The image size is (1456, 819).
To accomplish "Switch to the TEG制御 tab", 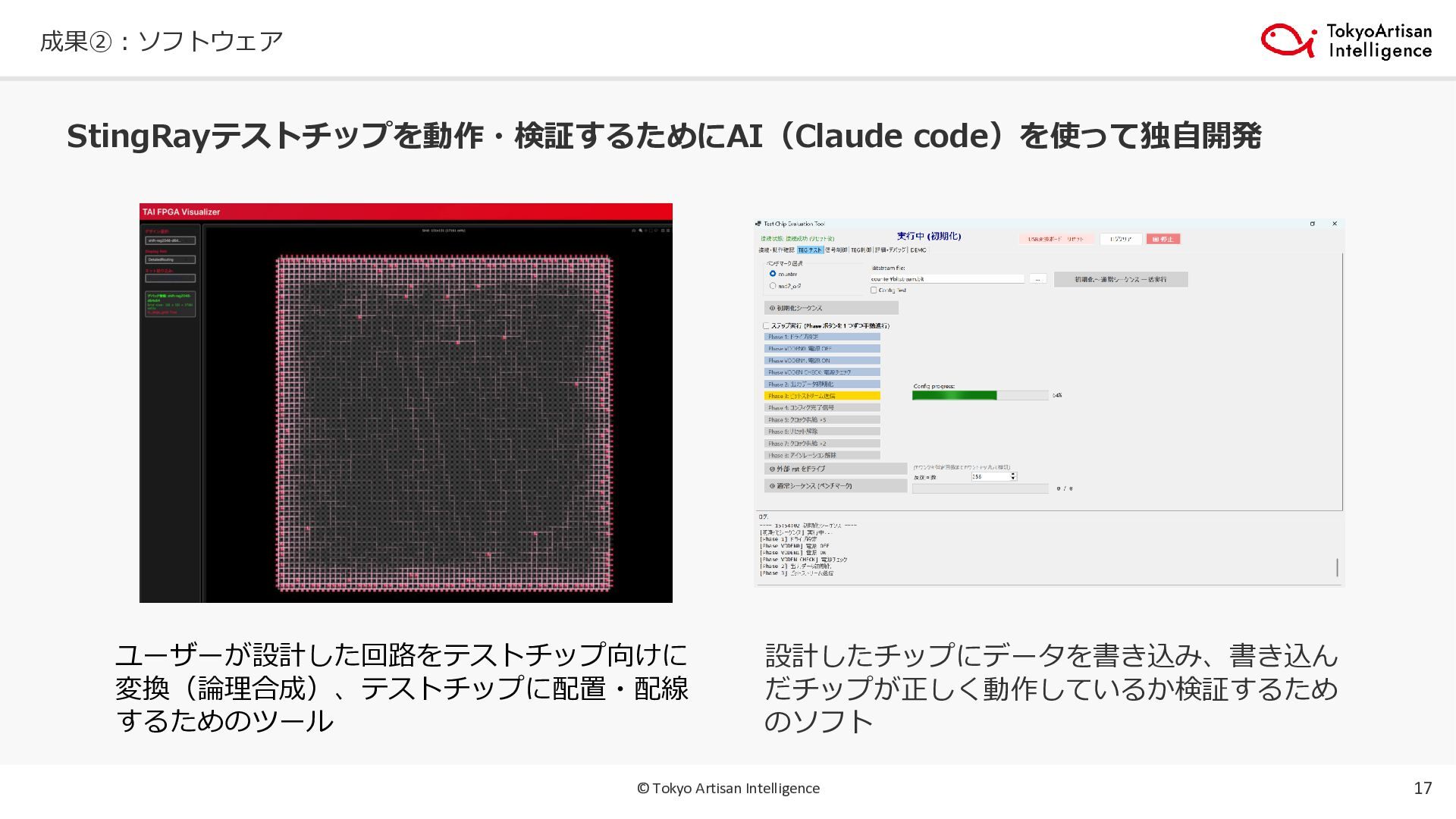I will pos(861,250).
